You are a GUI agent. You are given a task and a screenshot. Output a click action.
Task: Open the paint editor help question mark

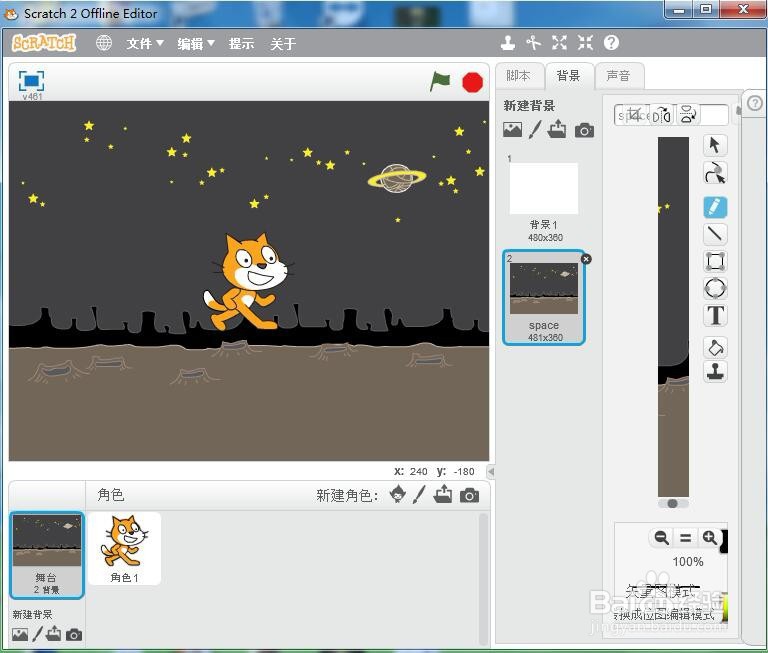[755, 103]
